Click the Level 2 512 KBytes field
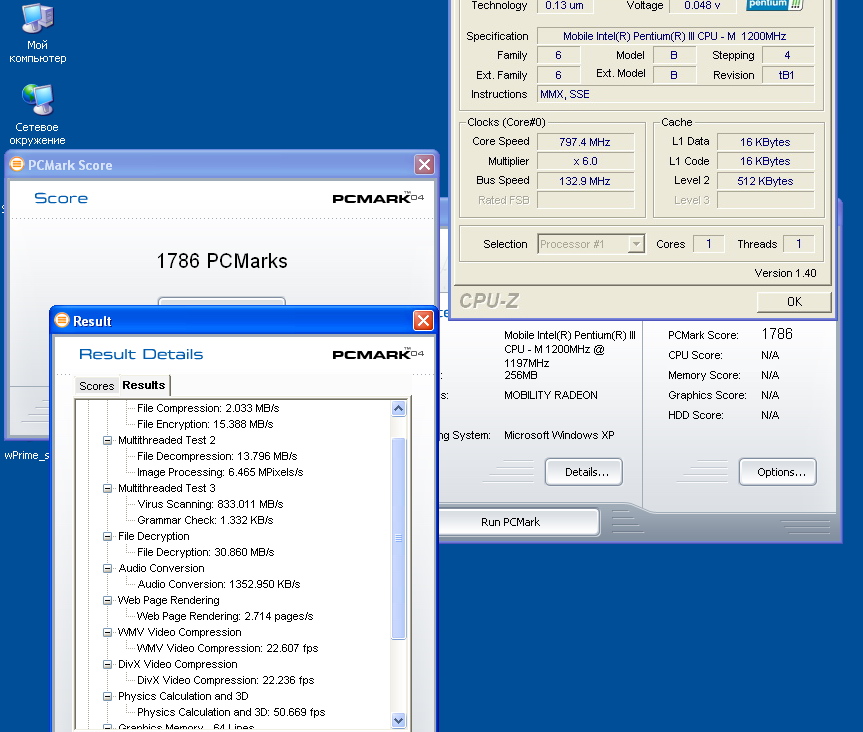 point(765,181)
